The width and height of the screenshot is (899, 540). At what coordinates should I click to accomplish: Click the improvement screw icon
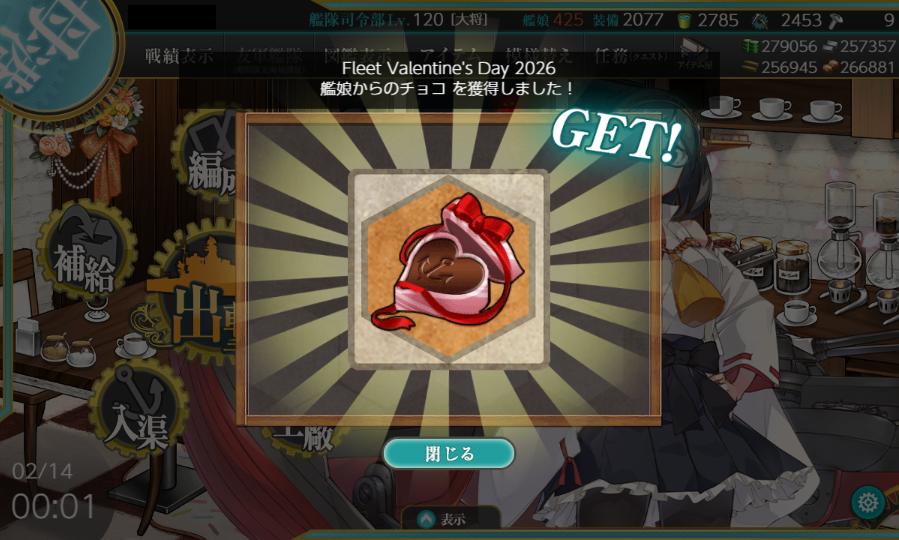[835, 21]
